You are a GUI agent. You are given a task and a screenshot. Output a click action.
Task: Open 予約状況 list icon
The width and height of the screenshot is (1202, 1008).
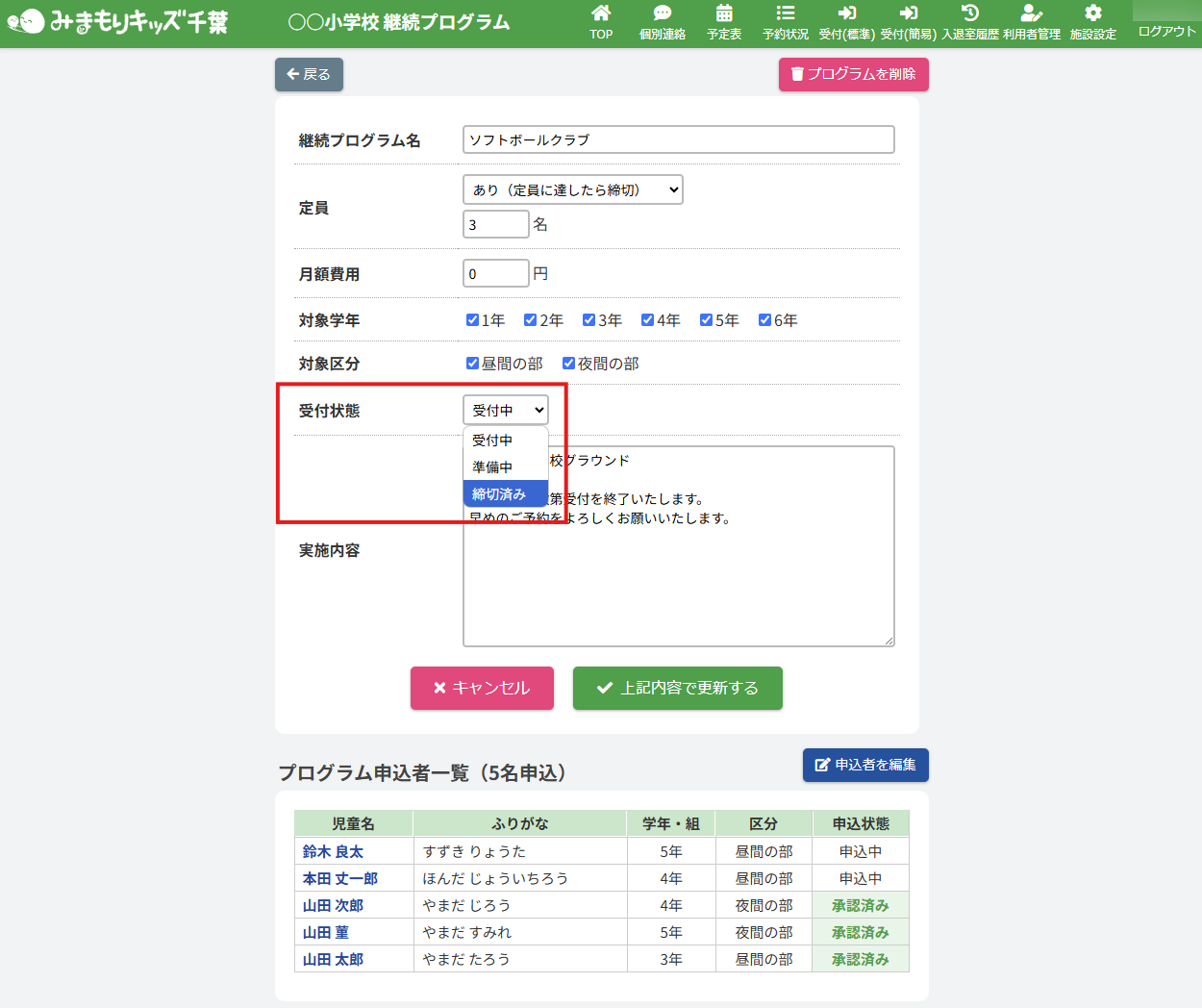coord(785,13)
